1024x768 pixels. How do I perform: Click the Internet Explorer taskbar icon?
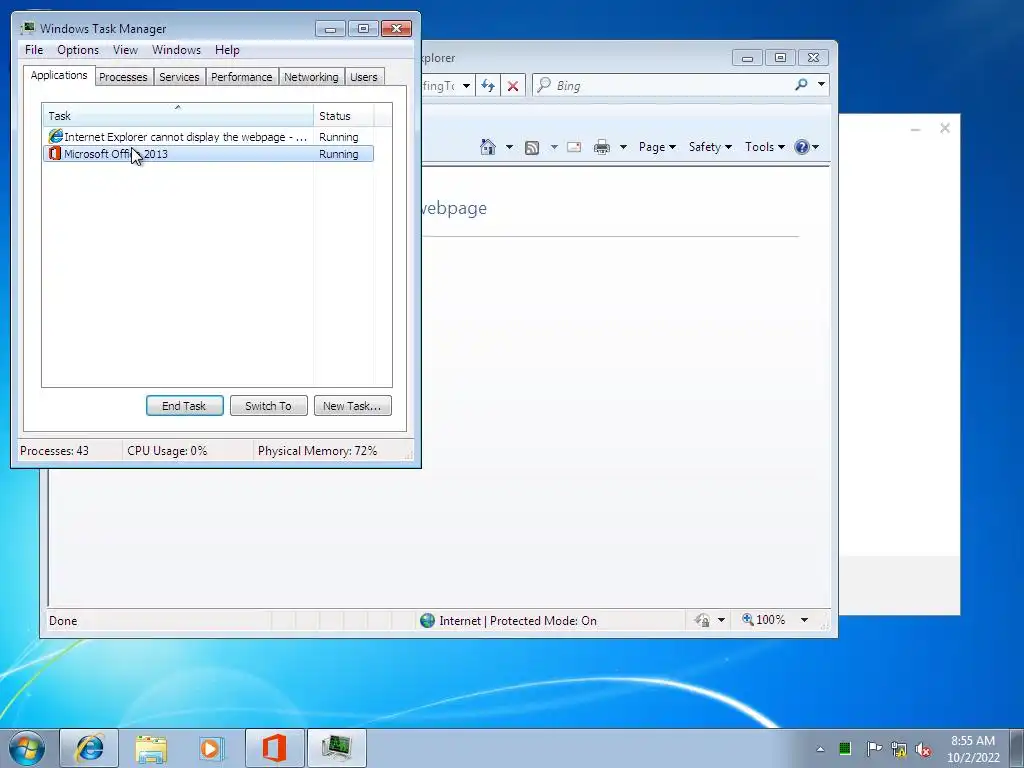tap(89, 748)
